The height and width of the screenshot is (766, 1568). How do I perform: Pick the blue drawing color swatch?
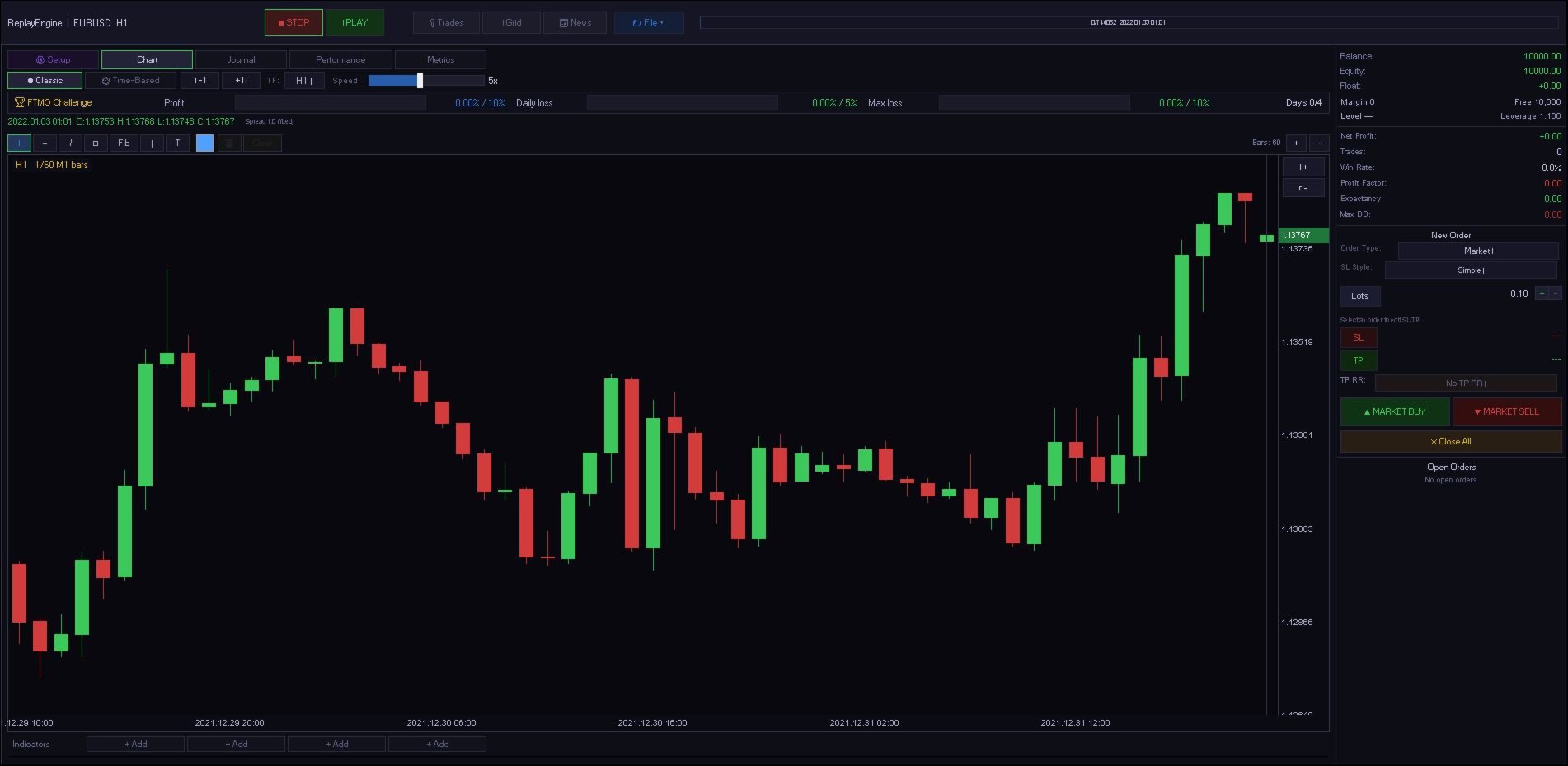(x=204, y=143)
